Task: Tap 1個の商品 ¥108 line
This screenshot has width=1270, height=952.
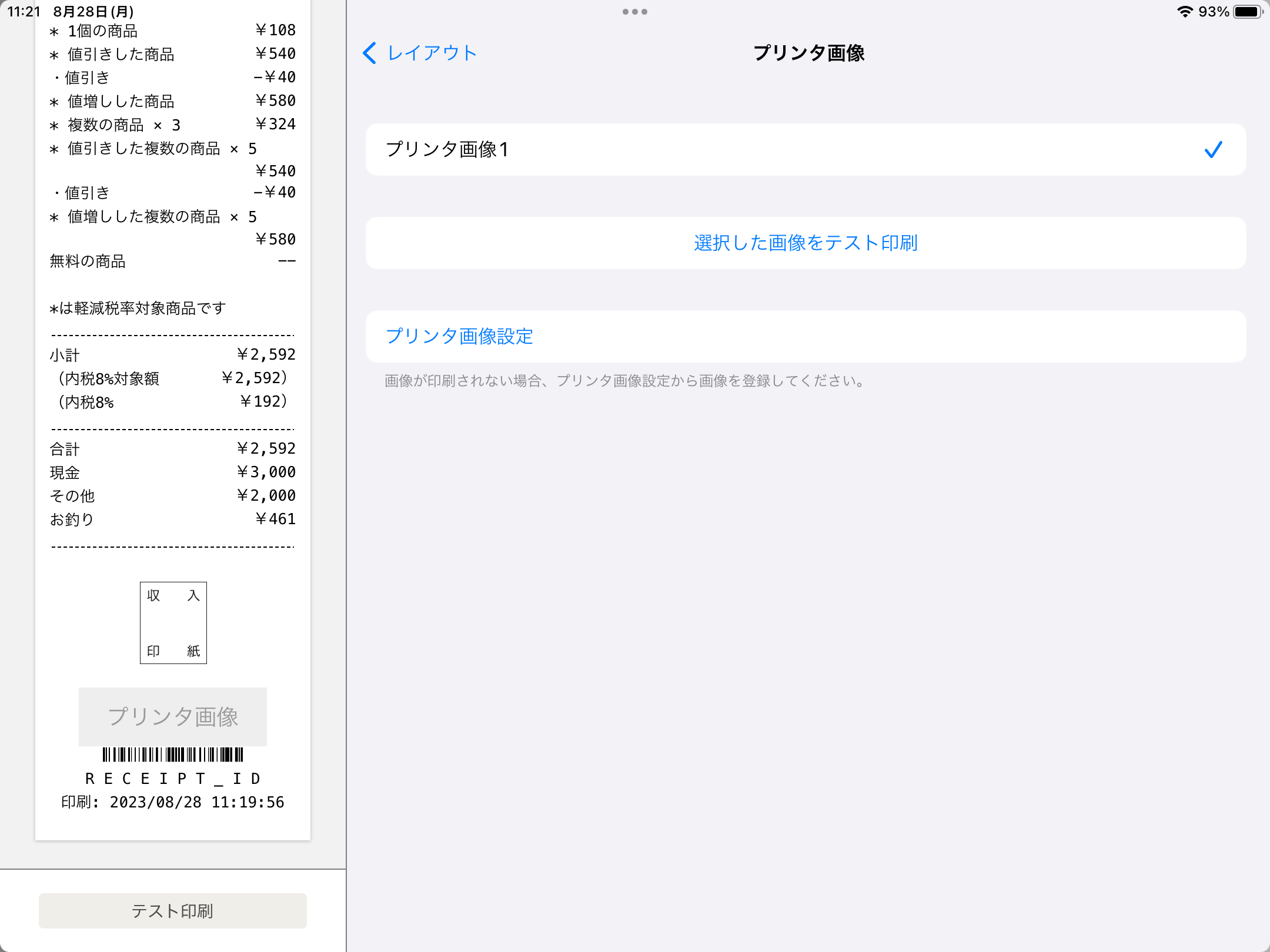Action: pos(173,31)
